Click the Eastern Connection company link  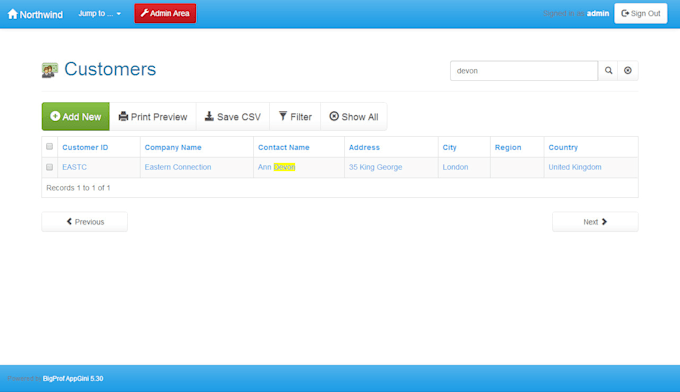coord(178,167)
